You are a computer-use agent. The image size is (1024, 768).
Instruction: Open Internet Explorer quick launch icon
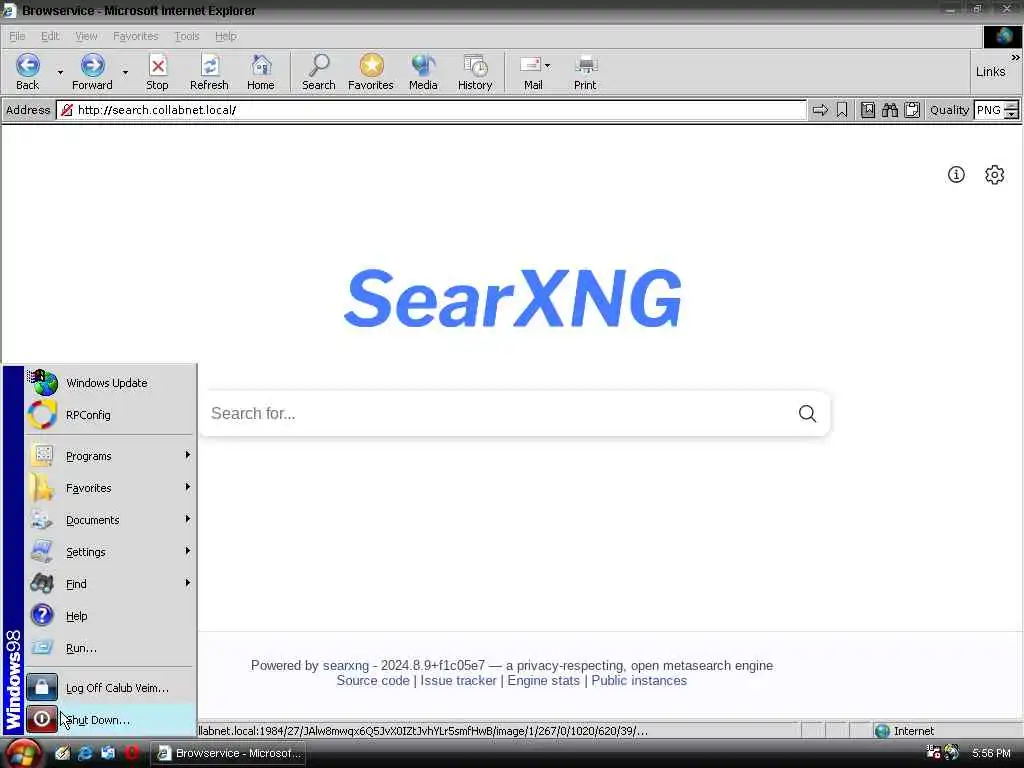click(85, 753)
